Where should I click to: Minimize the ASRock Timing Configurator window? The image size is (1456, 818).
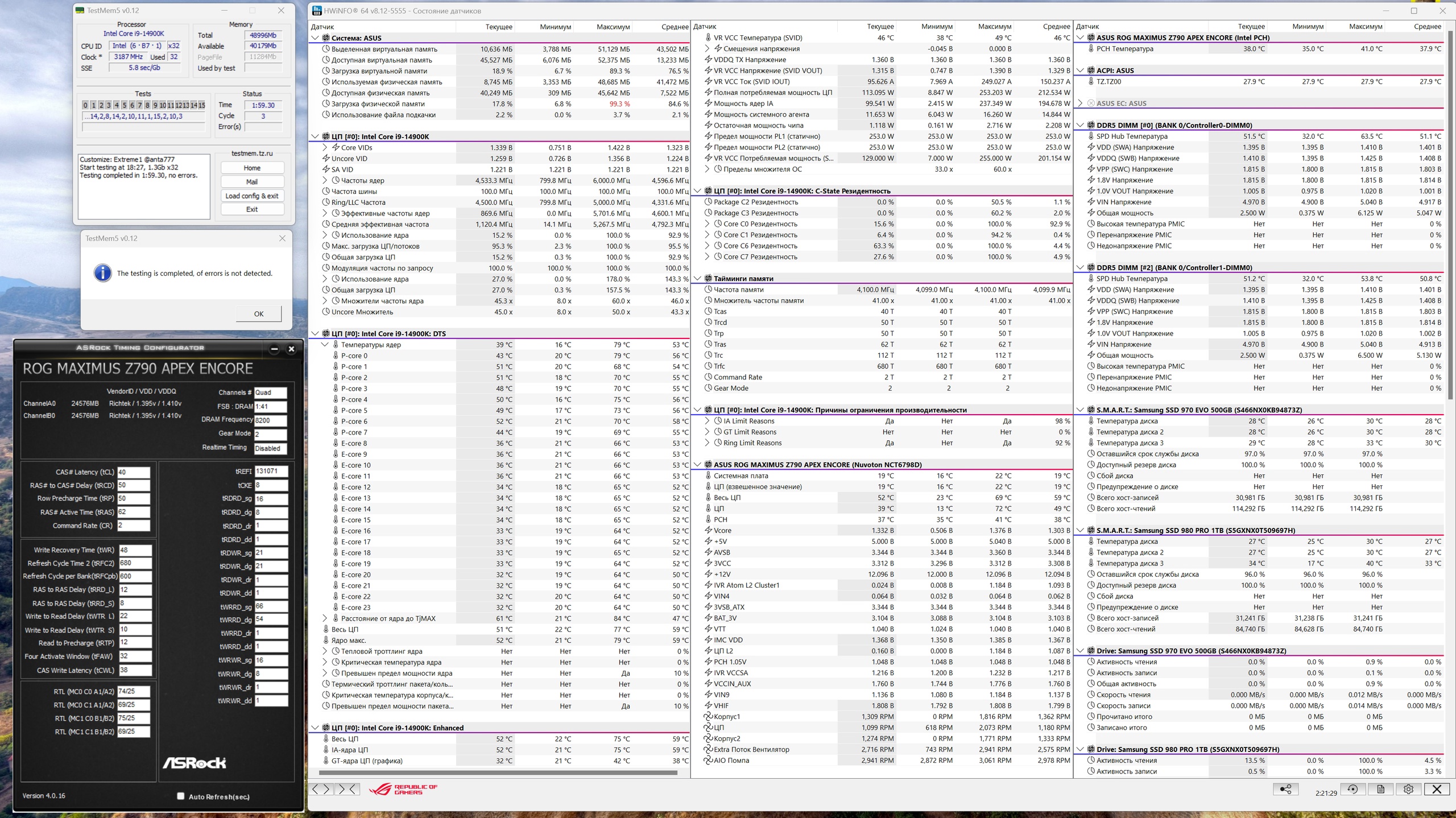[274, 349]
